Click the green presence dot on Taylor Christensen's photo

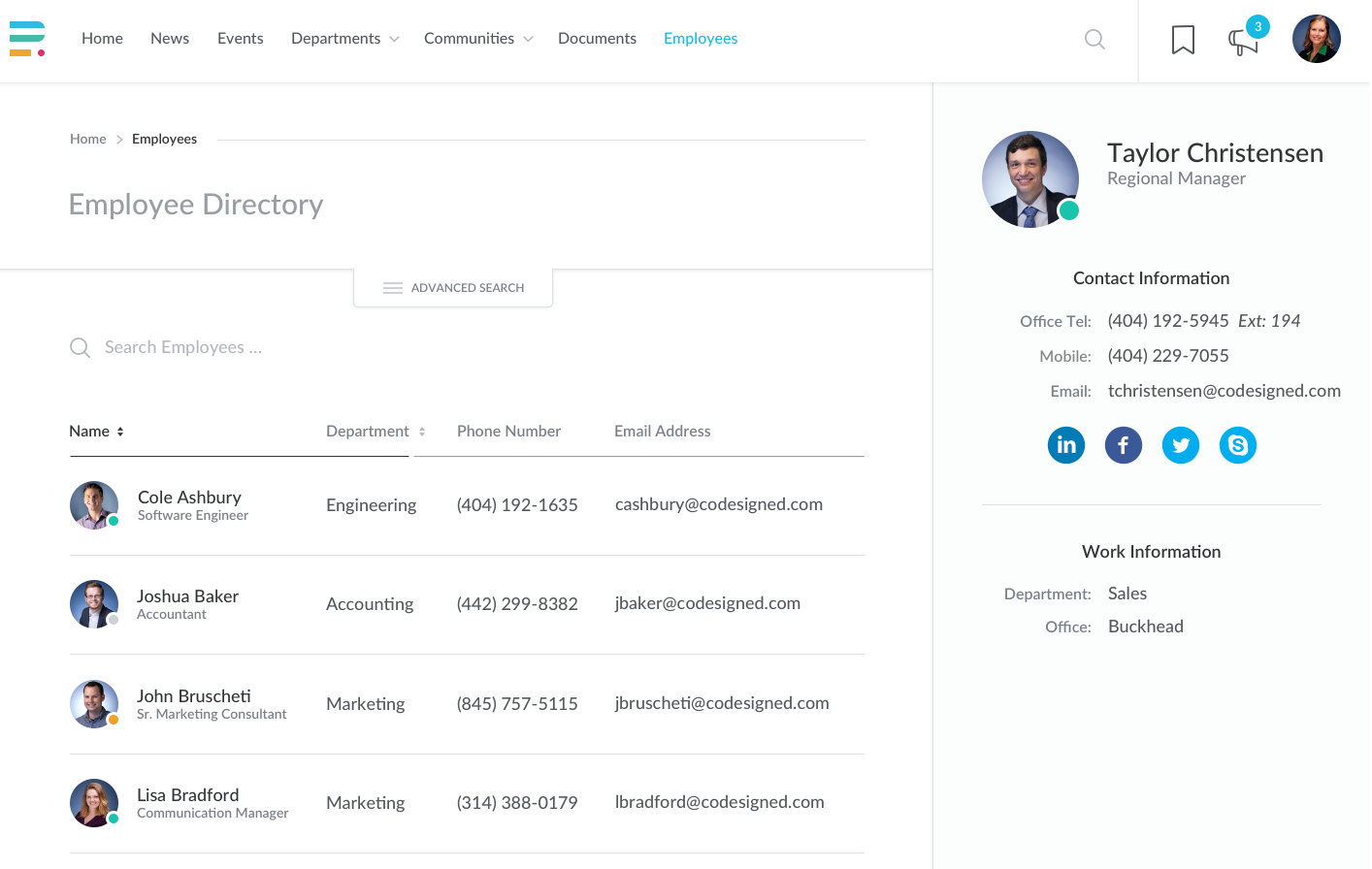point(1067,209)
